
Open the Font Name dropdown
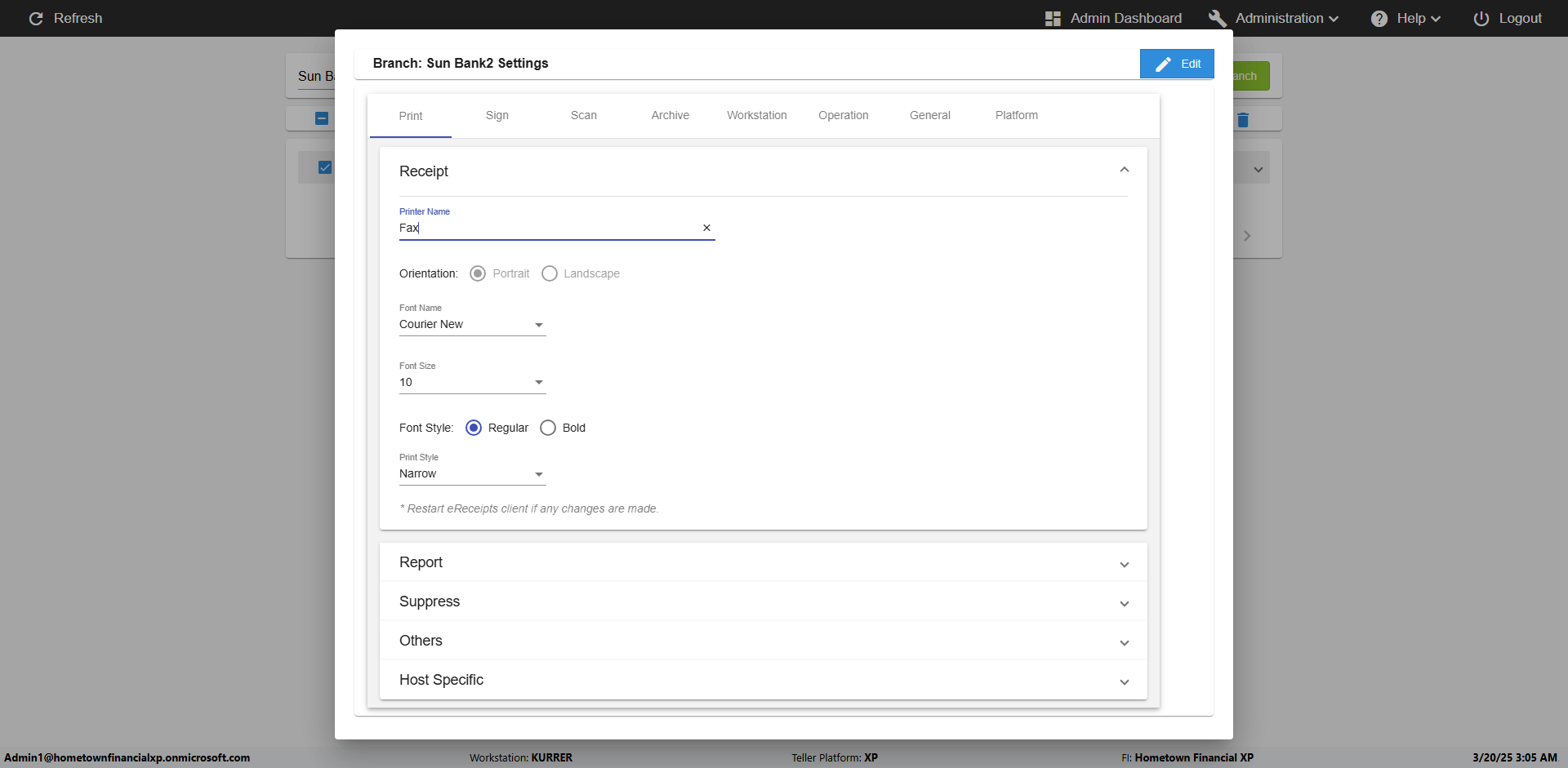472,325
